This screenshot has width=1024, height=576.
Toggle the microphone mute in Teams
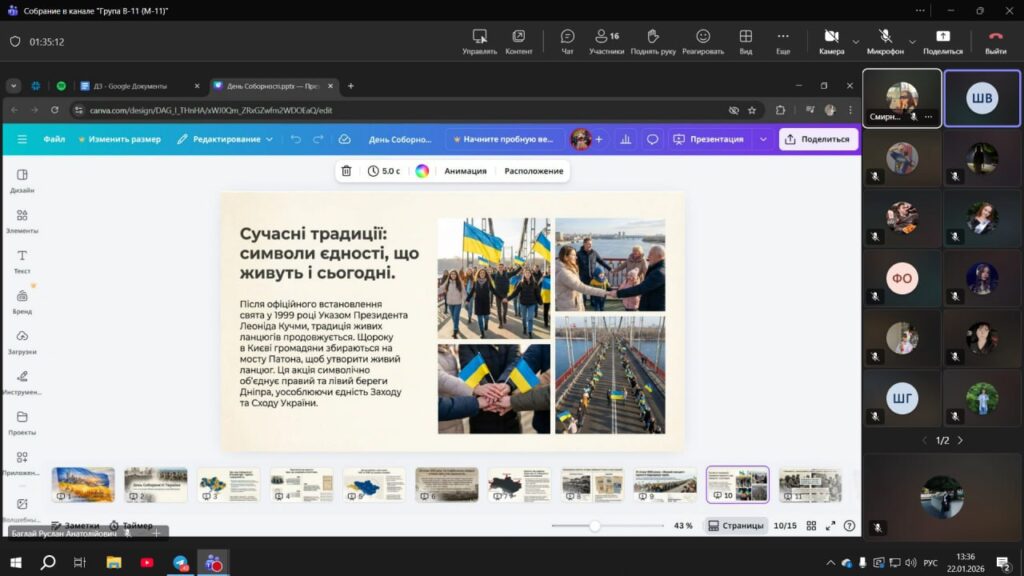tap(885, 41)
